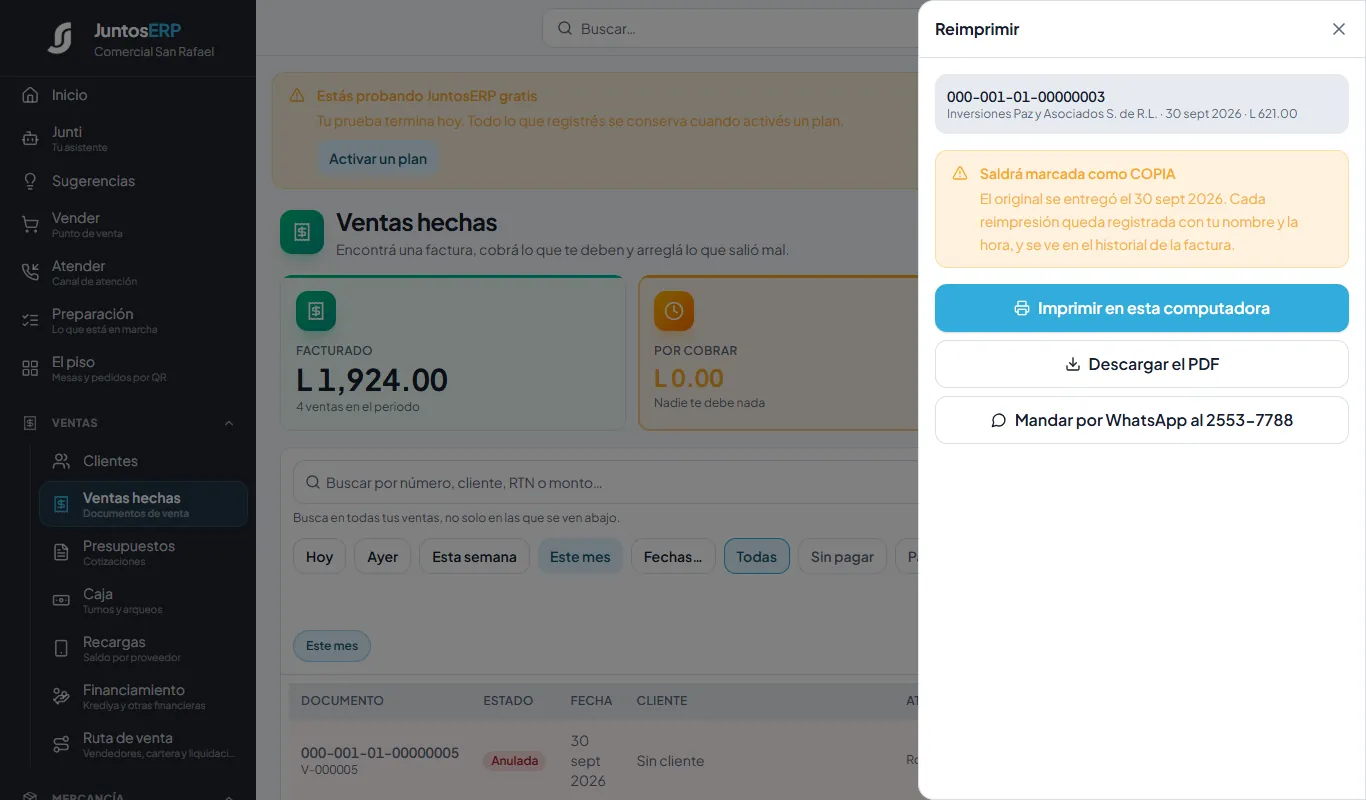Open Atender via the phone icon
The height and width of the screenshot is (800, 1366).
(x=30, y=272)
